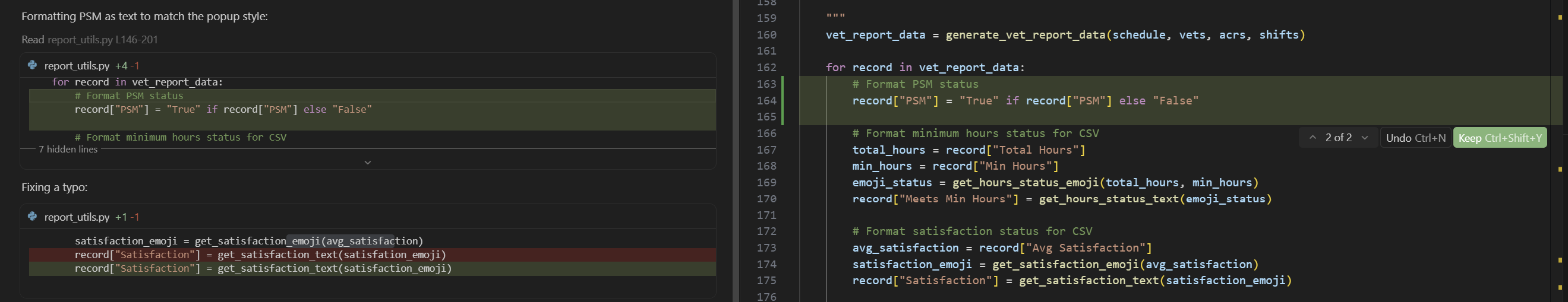1568x302 pixels.
Task: Click the green added Satisfaction line in typo diff
Action: 373,269
